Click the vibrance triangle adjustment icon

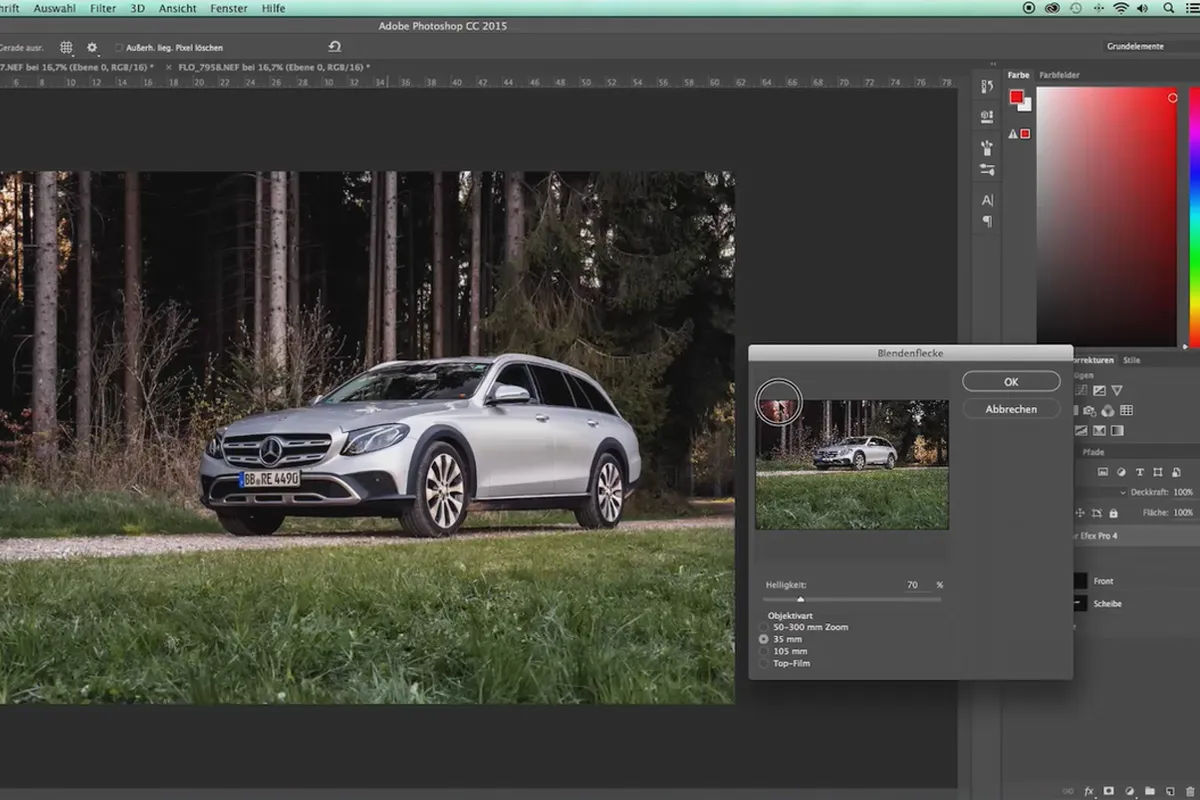click(1117, 390)
